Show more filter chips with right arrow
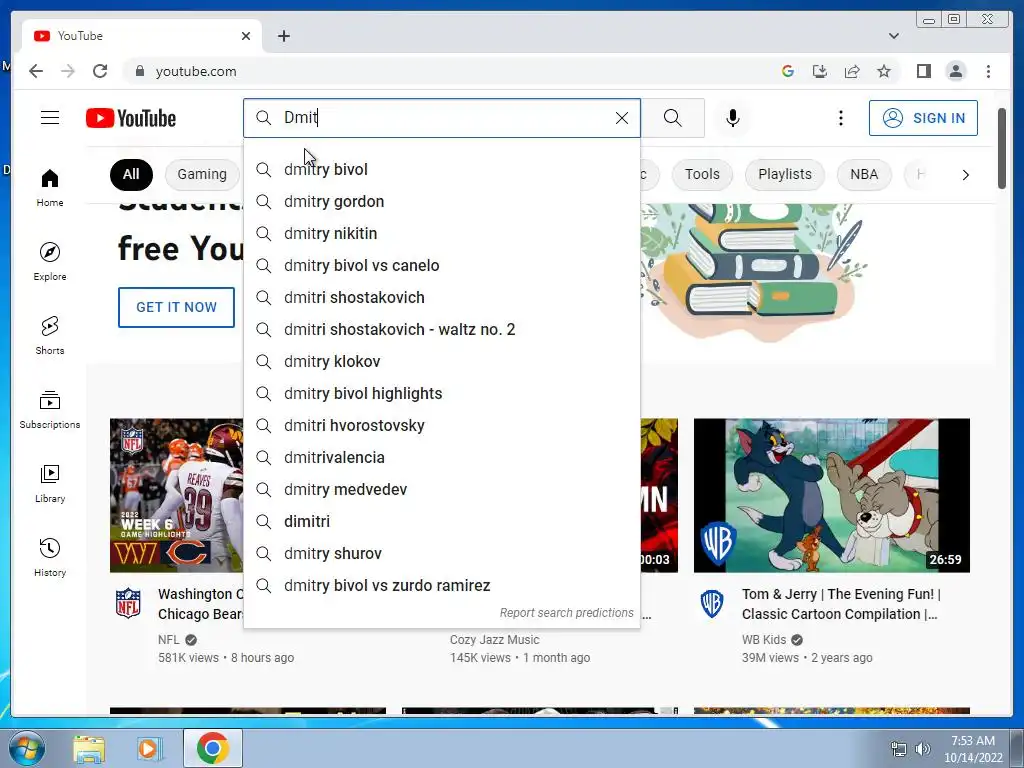 pyautogui.click(x=965, y=174)
